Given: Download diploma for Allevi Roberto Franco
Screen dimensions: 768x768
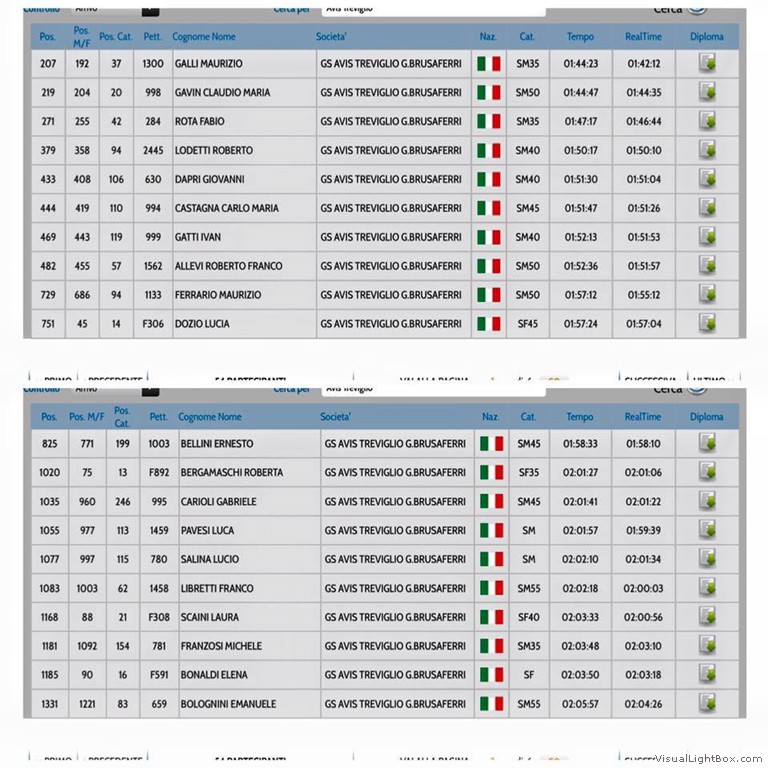Looking at the screenshot, I should [707, 265].
